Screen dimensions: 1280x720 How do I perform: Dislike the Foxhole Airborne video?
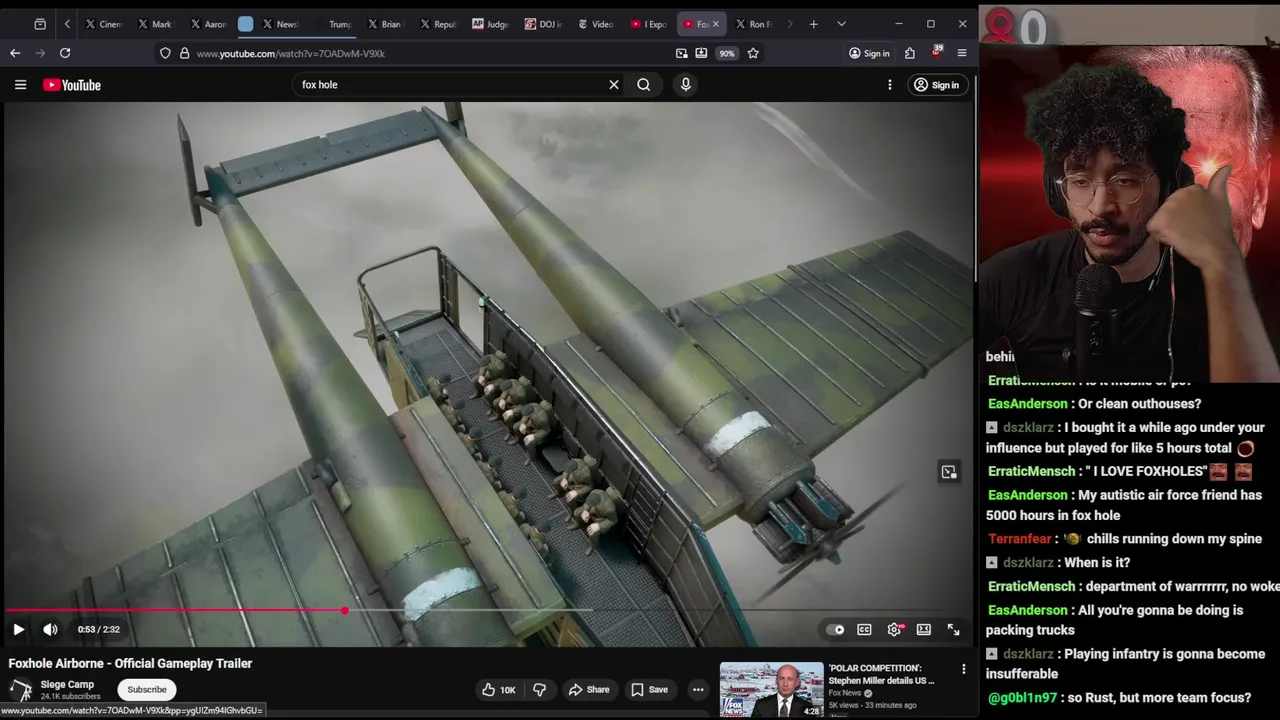(x=540, y=689)
